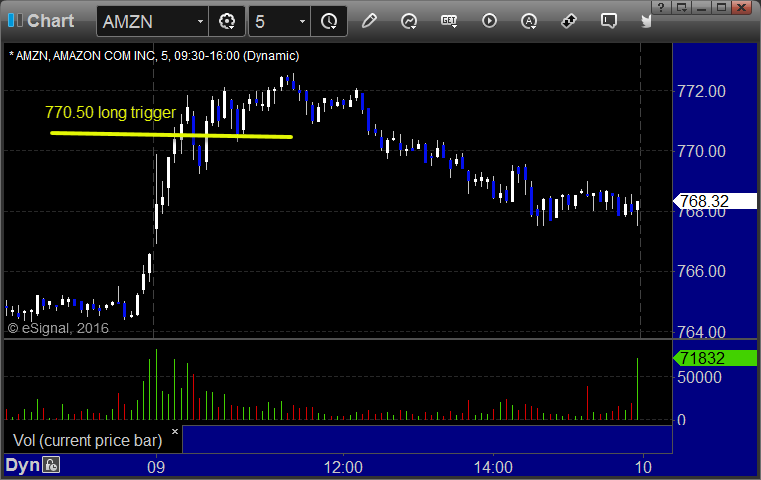Viewport: 761px width, 480px height.
Task: Click the 12:00 time axis label
Action: pos(343,467)
